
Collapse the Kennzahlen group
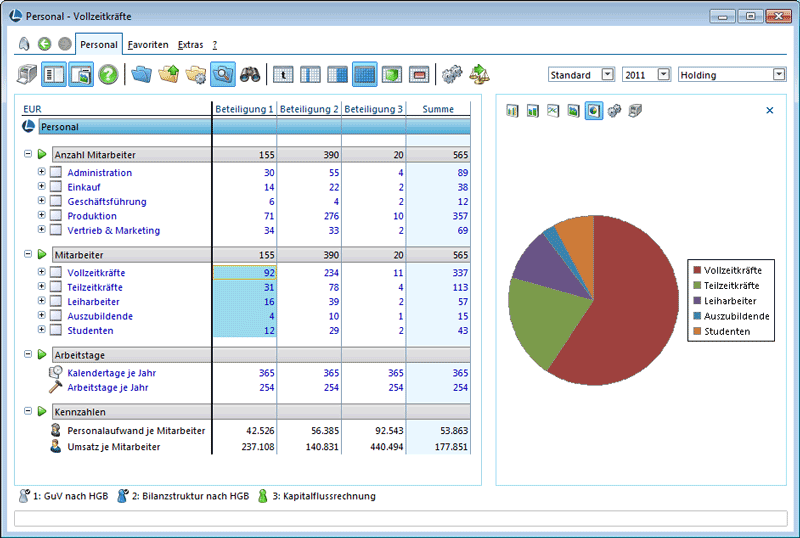(28, 411)
